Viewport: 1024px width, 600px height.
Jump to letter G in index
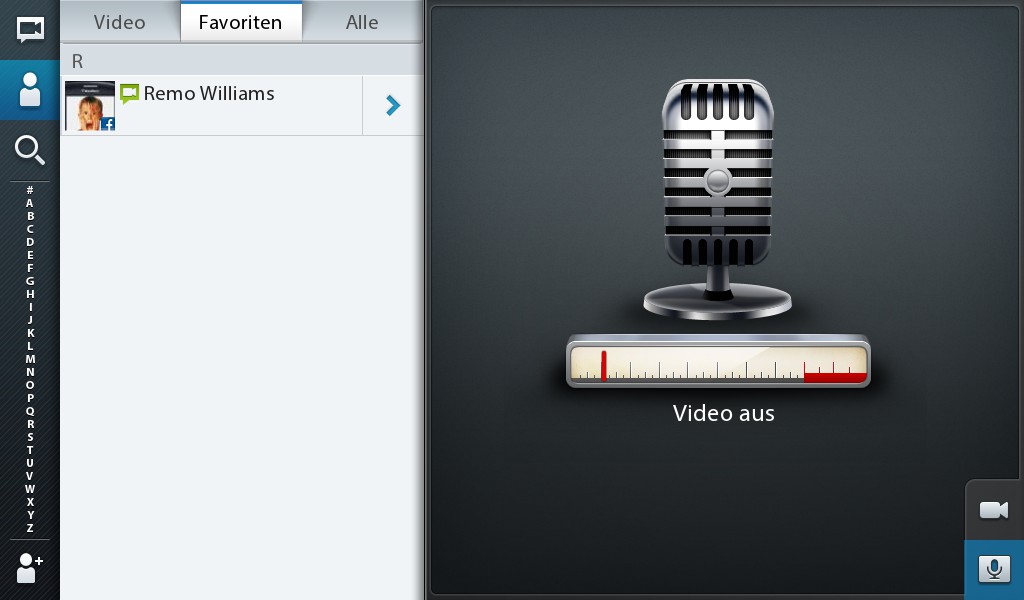[x=30, y=281]
